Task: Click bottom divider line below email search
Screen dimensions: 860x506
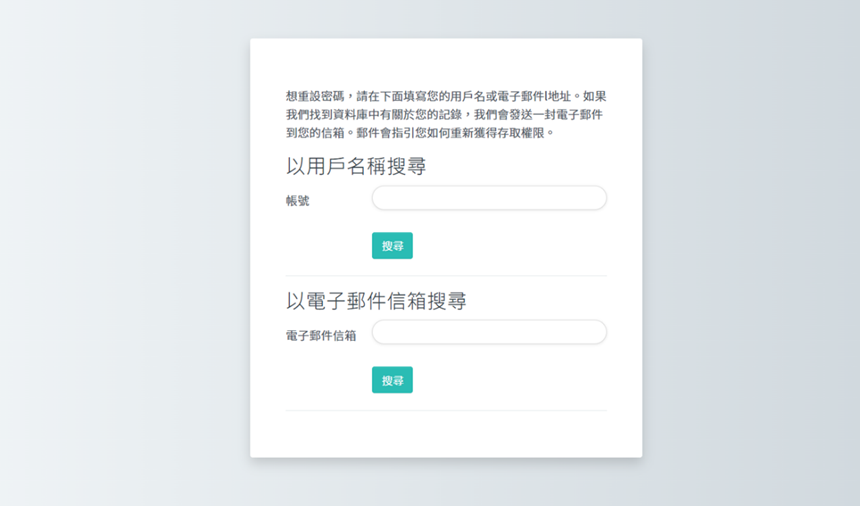Action: [446, 410]
